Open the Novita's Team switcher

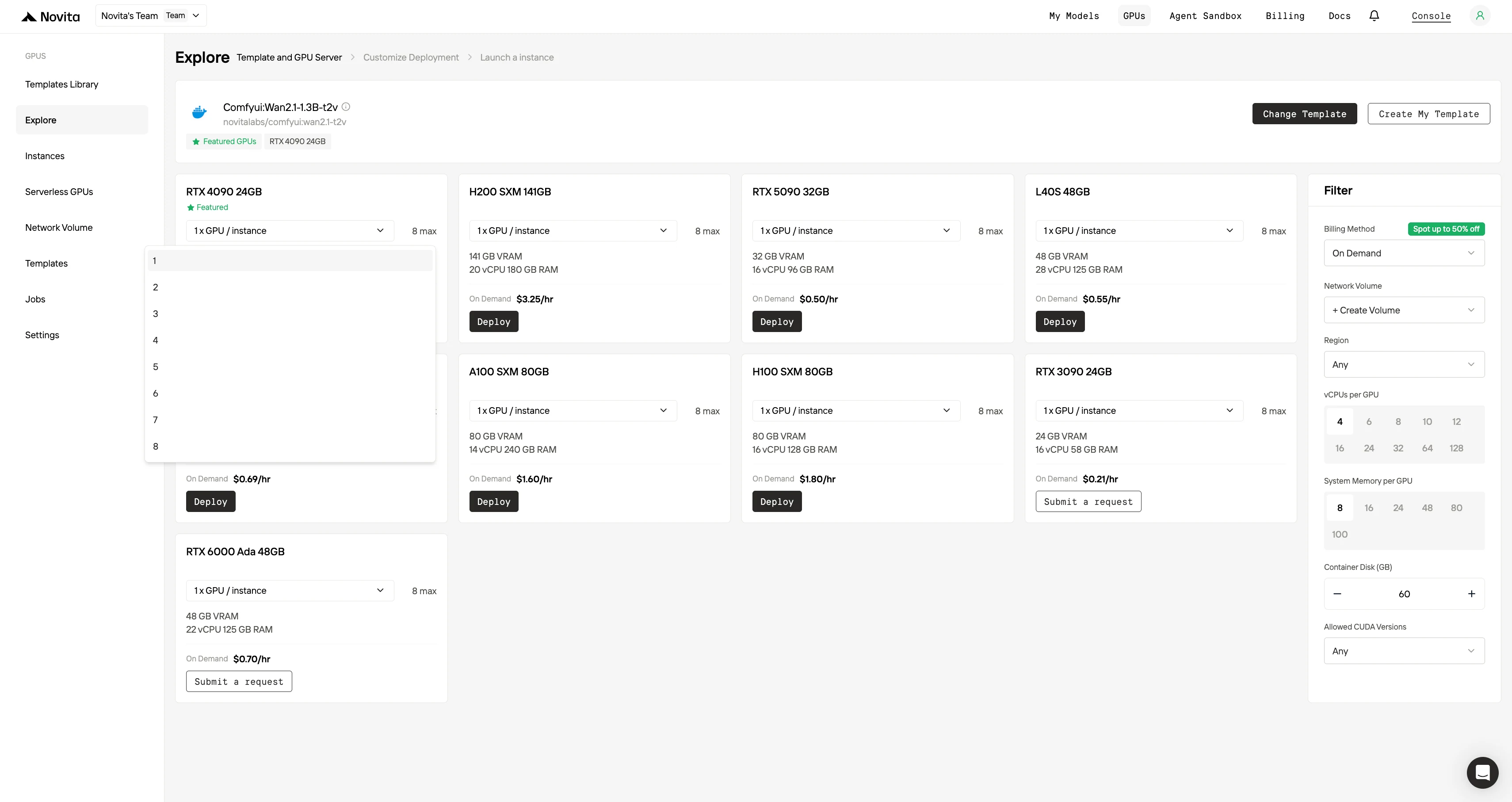pyautogui.click(x=151, y=16)
